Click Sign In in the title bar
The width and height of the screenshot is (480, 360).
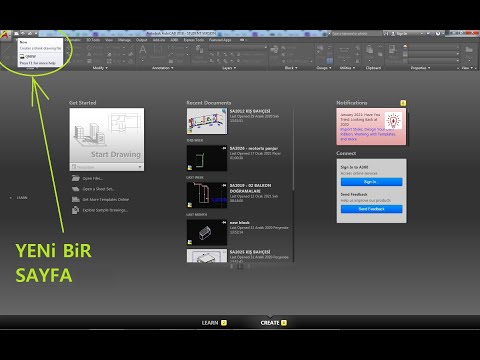tap(402, 34)
